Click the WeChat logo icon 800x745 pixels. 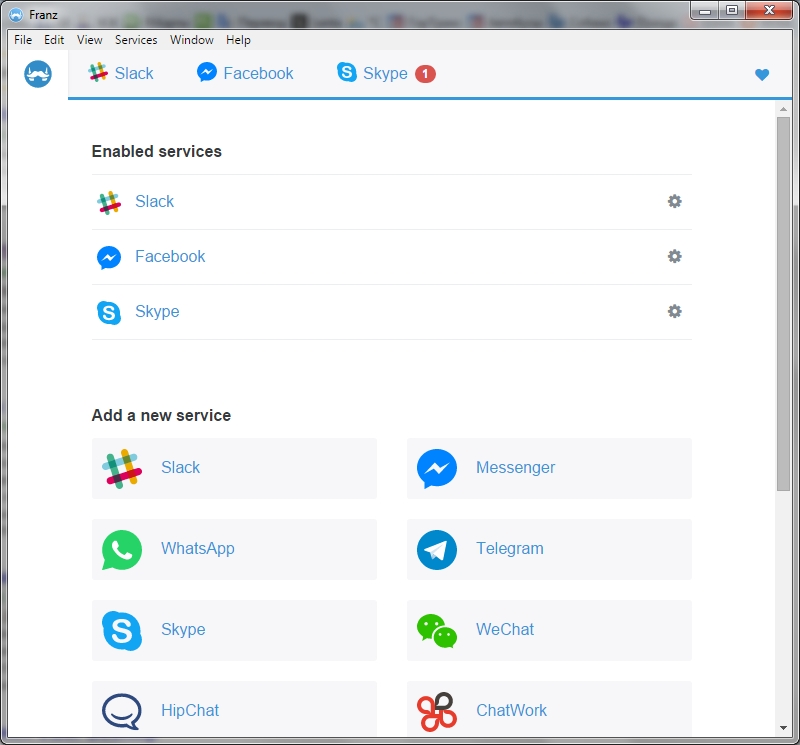(x=437, y=631)
